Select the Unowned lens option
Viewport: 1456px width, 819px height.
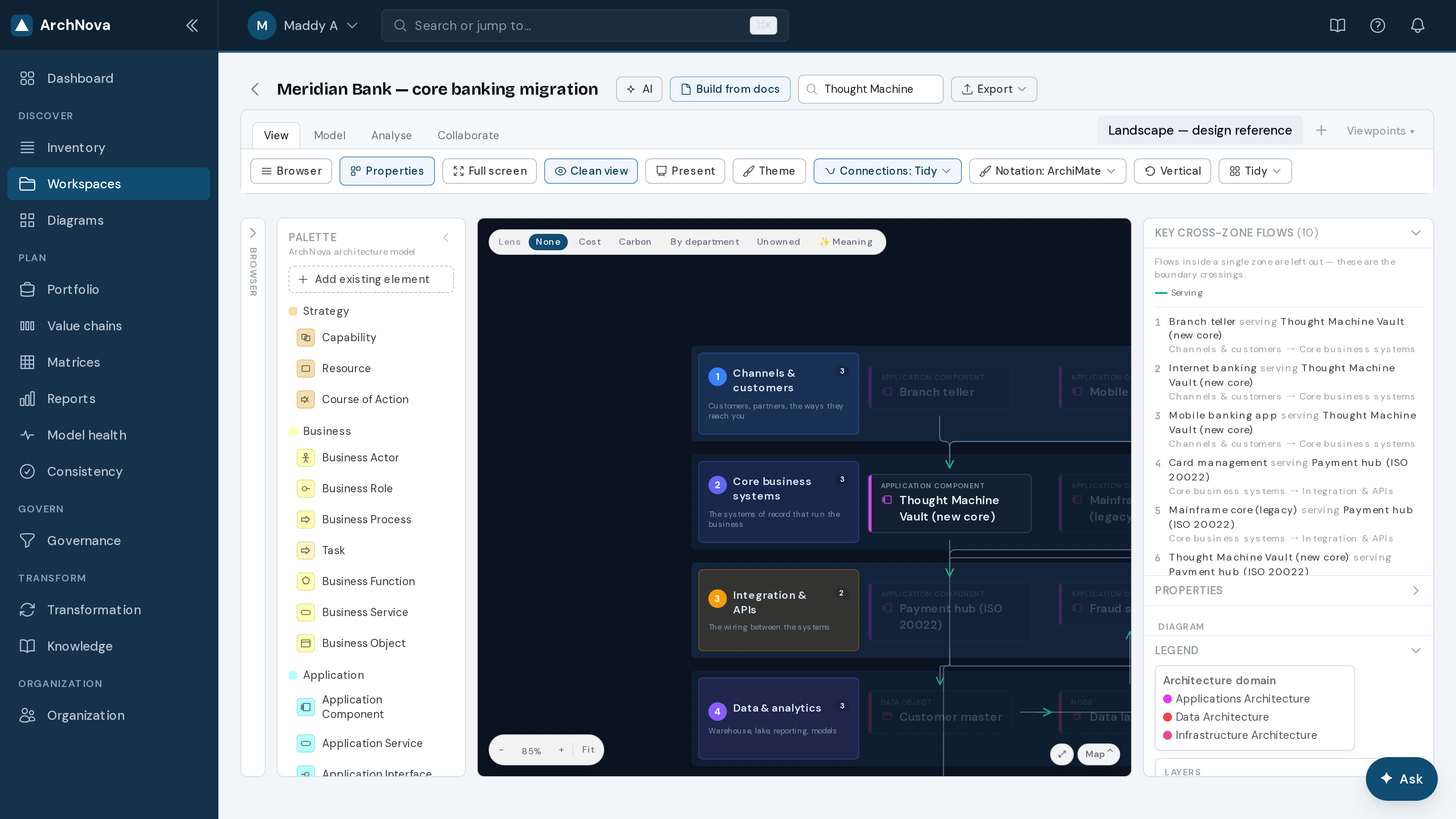[x=779, y=242]
